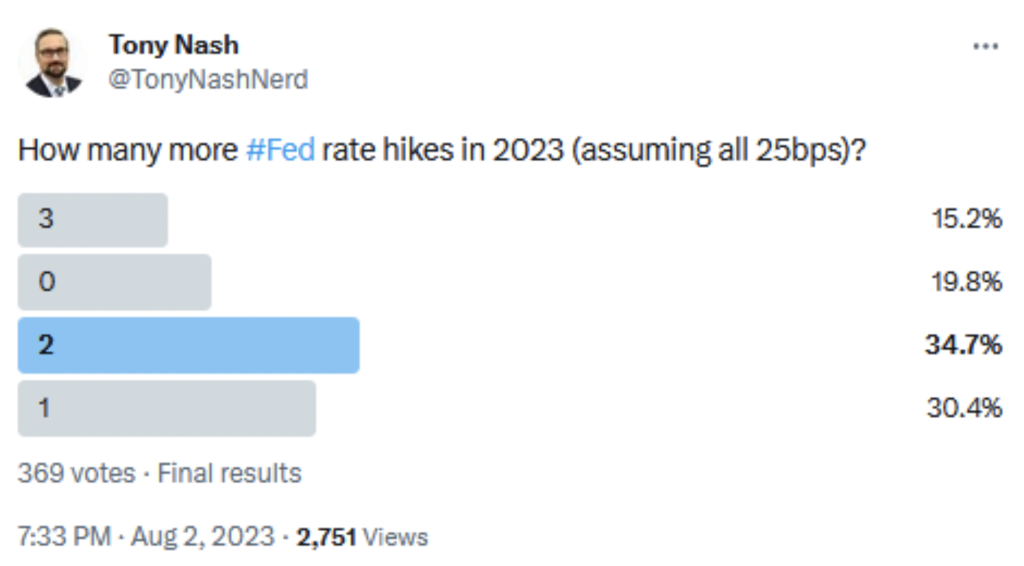
Task: Select the poll option bar labeled 1
Action: pos(167,409)
